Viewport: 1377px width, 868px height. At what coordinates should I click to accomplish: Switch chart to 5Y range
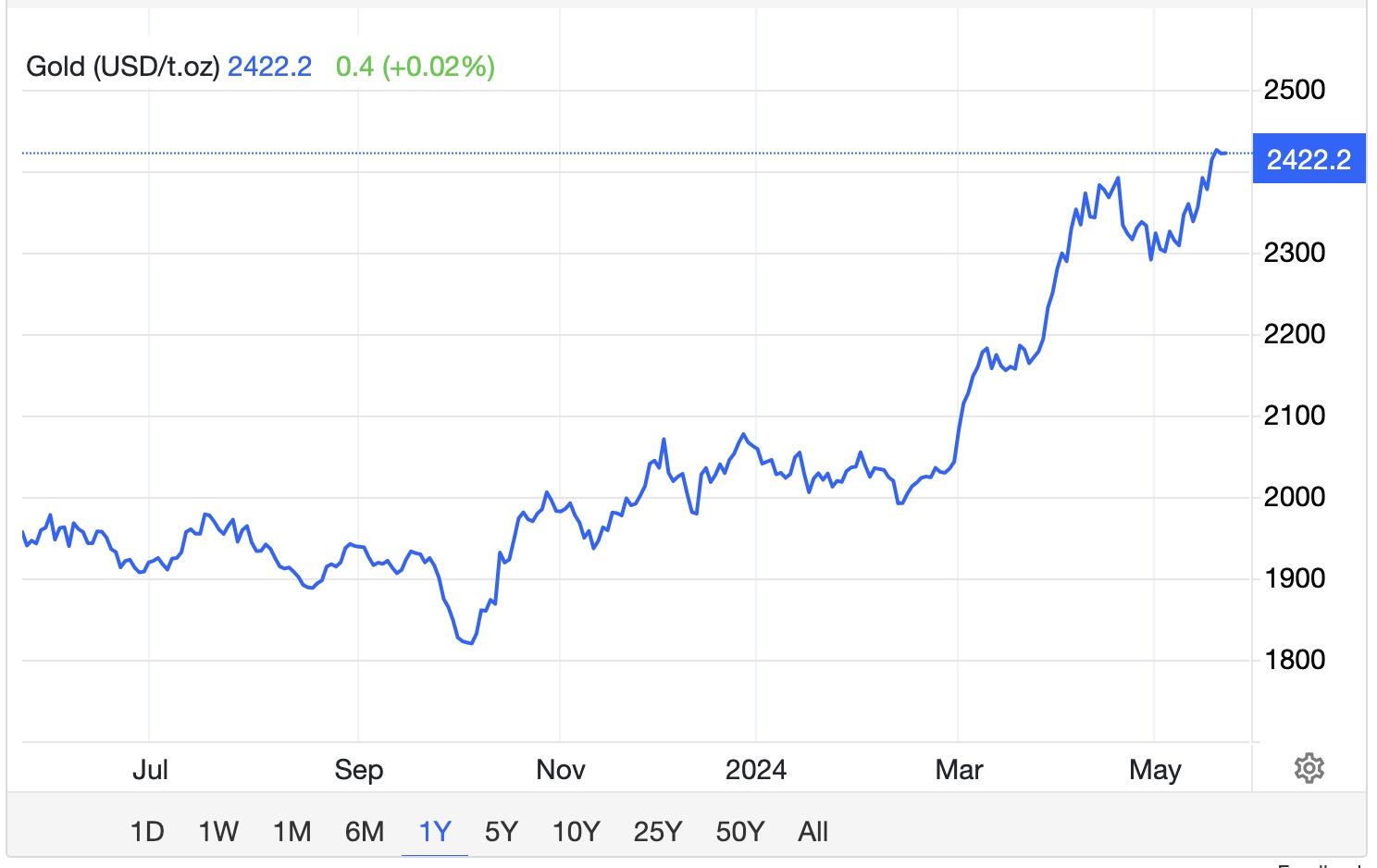(502, 832)
